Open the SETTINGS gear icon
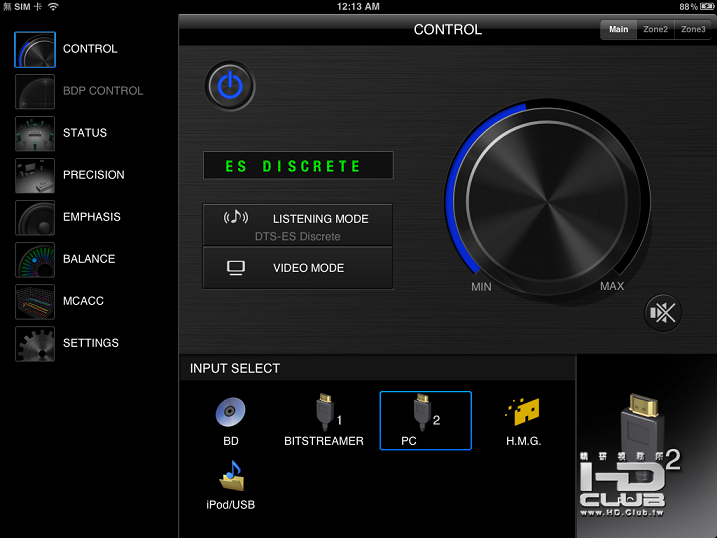This screenshot has height=538, width=717. tap(35, 344)
